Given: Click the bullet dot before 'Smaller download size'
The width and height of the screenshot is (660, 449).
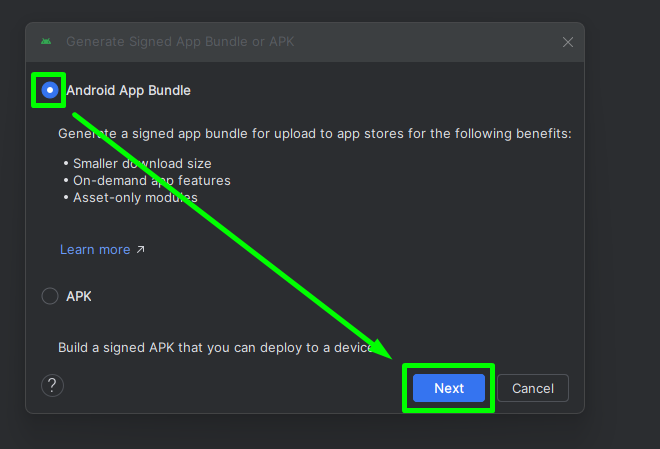Looking at the screenshot, I should (66, 164).
